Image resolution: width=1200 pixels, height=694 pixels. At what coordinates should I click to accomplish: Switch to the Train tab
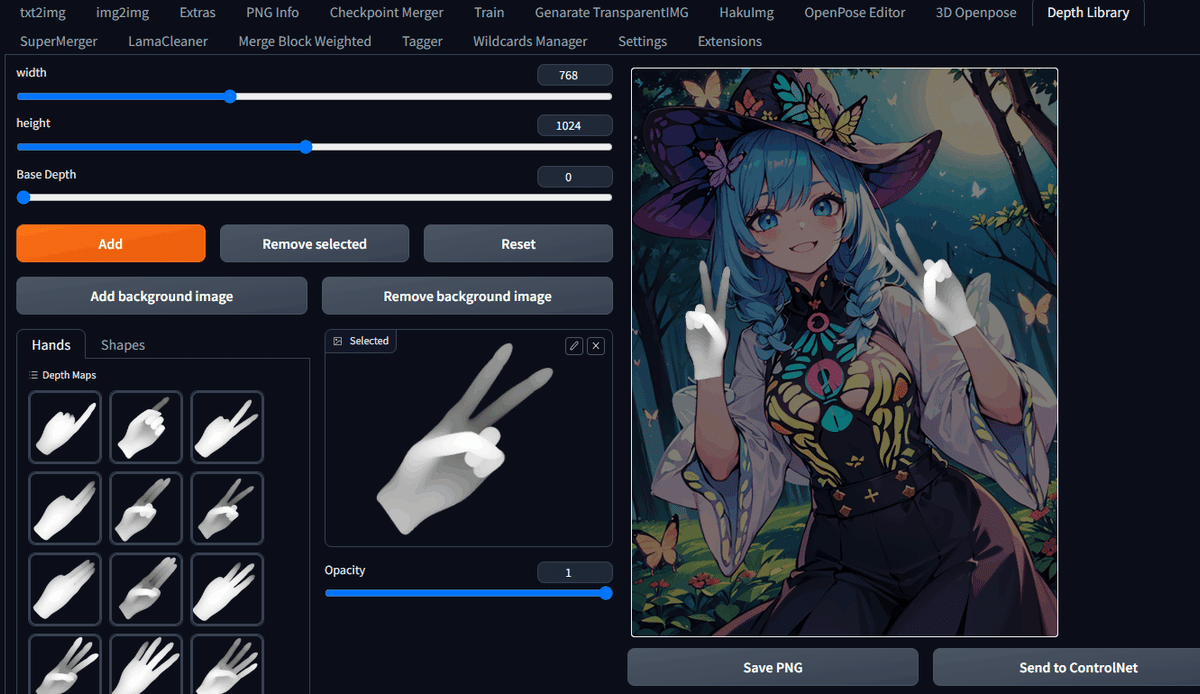tap(489, 13)
